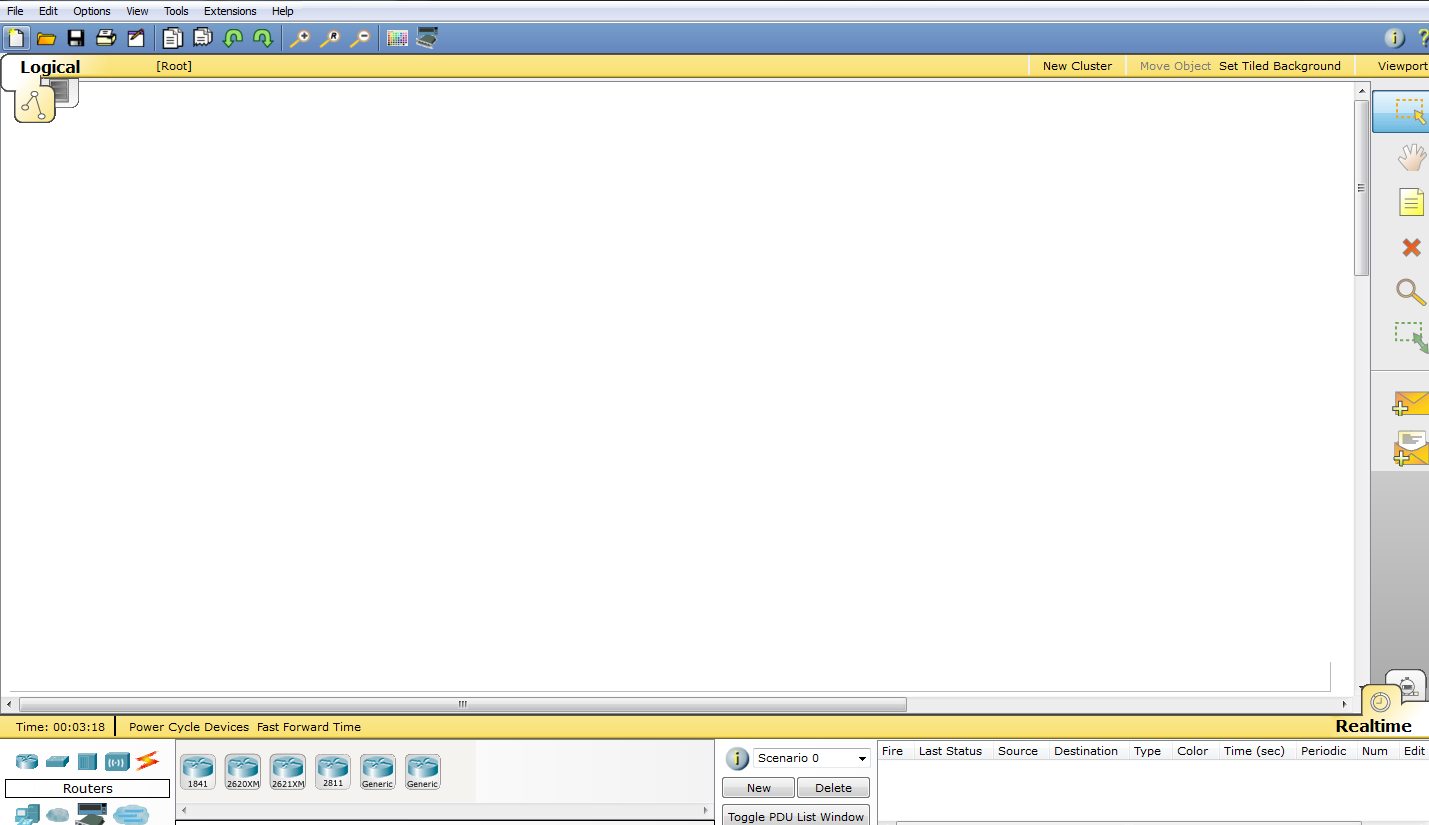Create a New scenario
This screenshot has height=825, width=1429.
tap(757, 787)
